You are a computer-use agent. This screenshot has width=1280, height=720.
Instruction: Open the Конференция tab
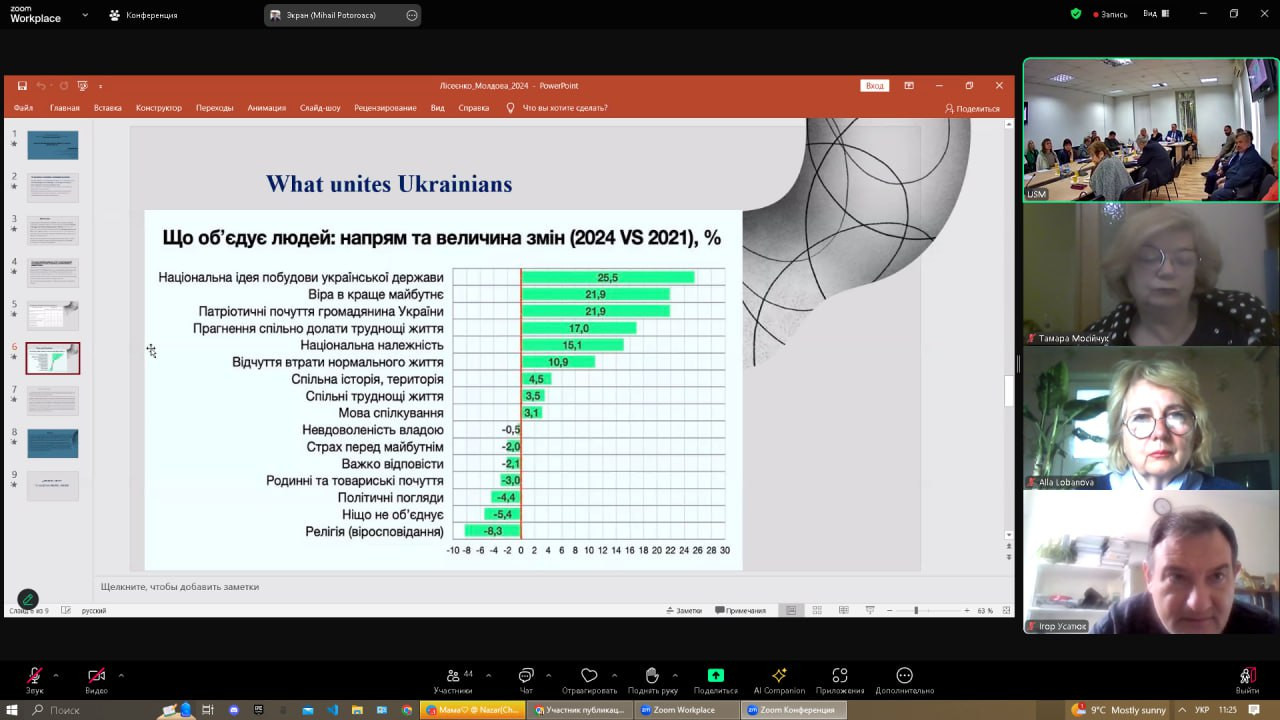(x=143, y=15)
